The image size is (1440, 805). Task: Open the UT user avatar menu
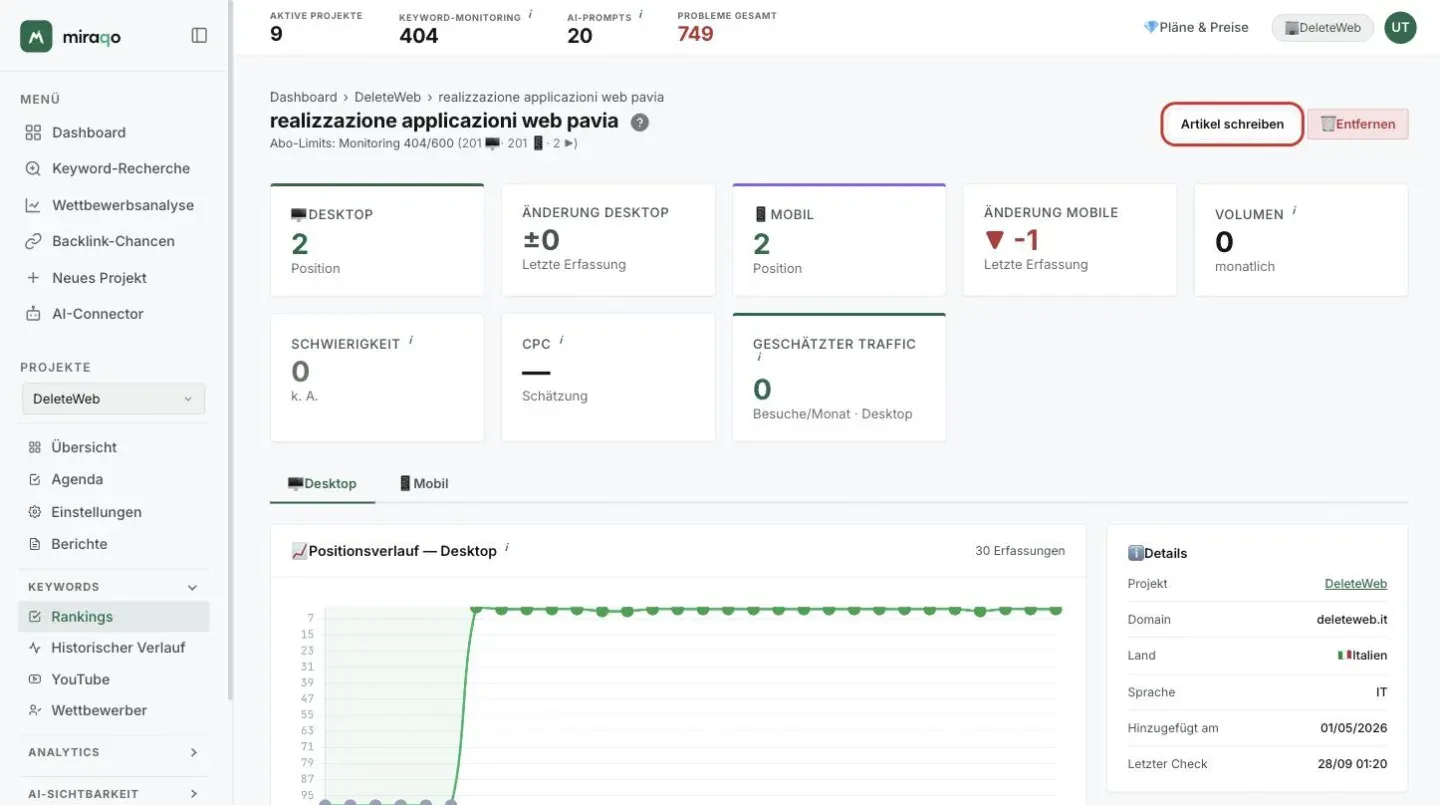point(1400,28)
